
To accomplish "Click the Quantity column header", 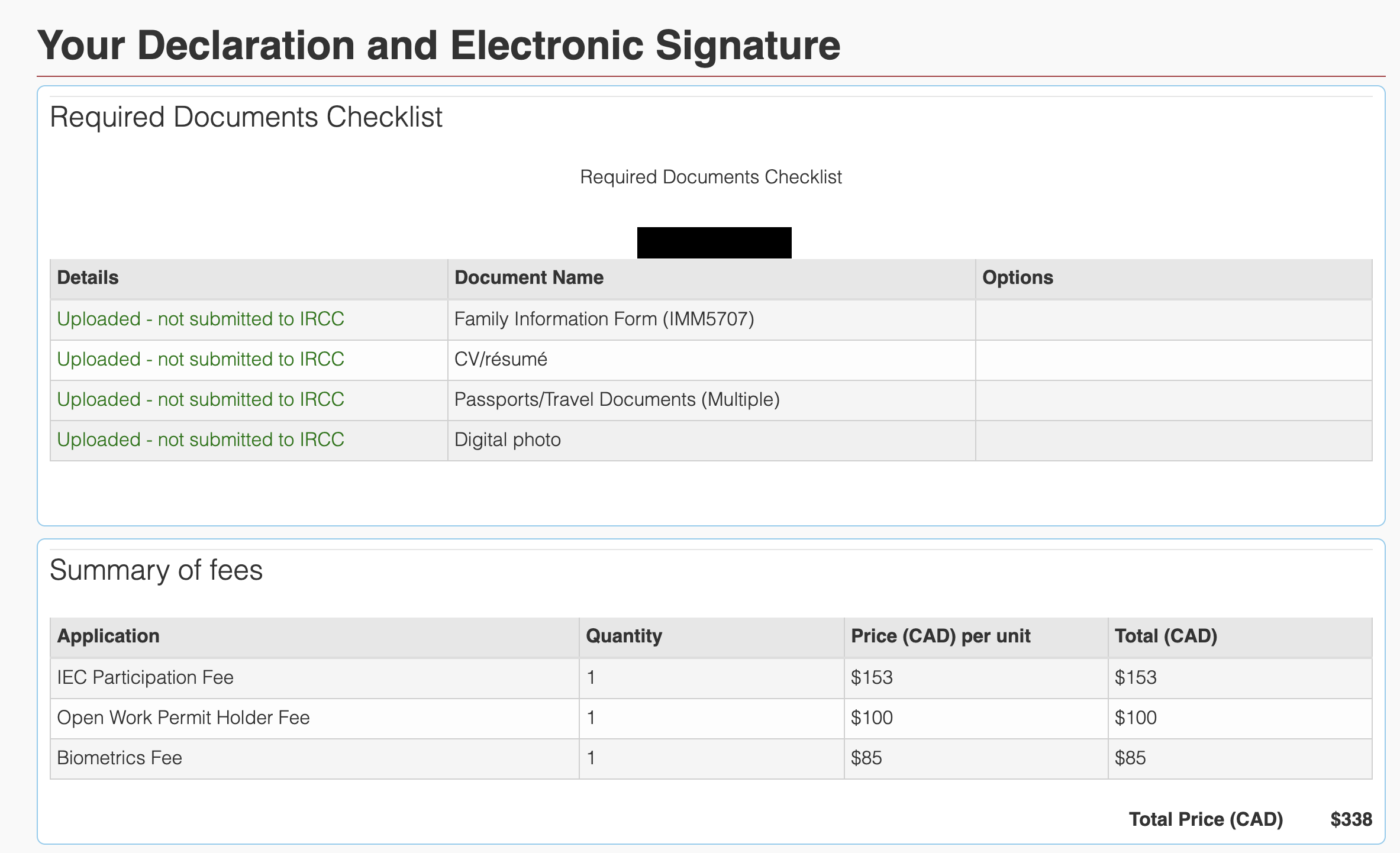I will point(624,636).
